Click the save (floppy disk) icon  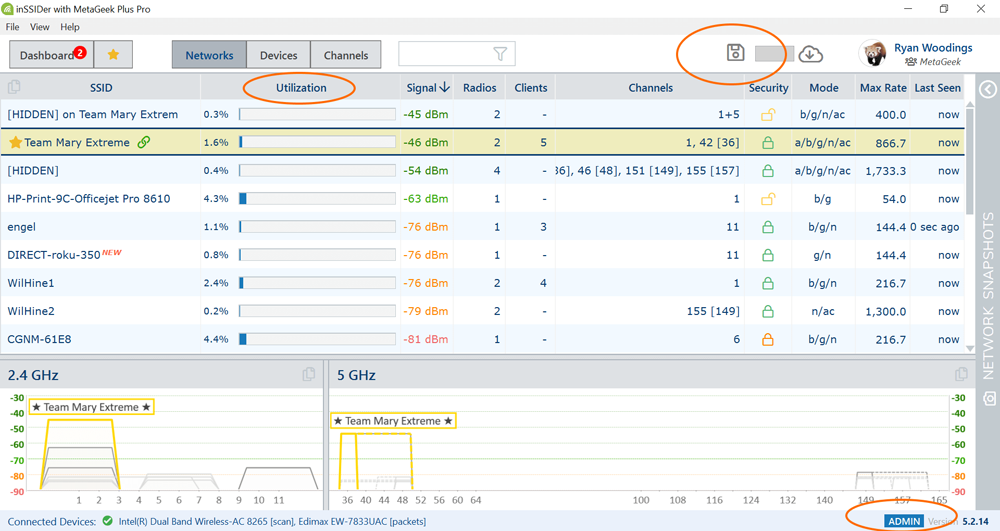(735, 53)
